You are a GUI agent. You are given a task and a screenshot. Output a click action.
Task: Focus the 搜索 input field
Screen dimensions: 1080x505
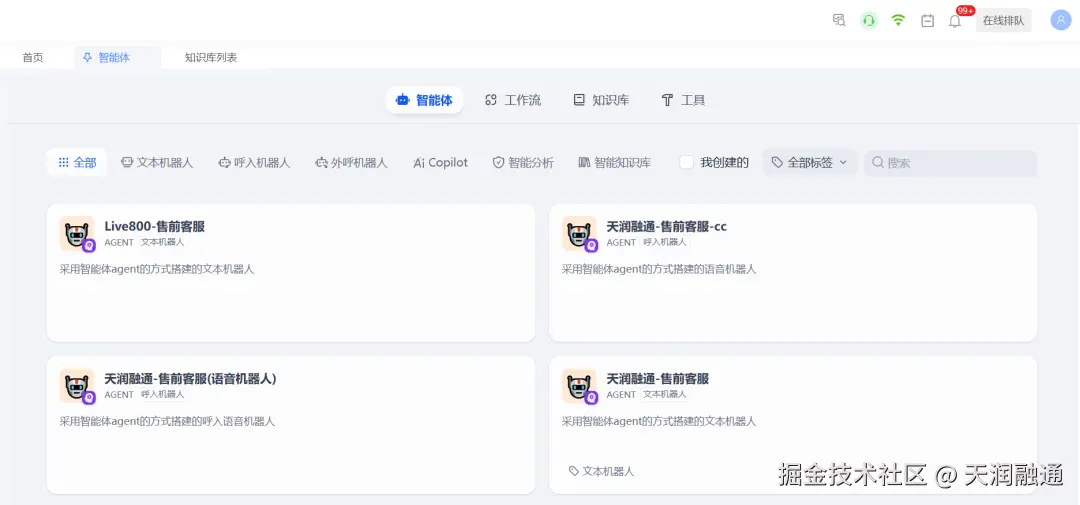pyautogui.click(x=951, y=163)
